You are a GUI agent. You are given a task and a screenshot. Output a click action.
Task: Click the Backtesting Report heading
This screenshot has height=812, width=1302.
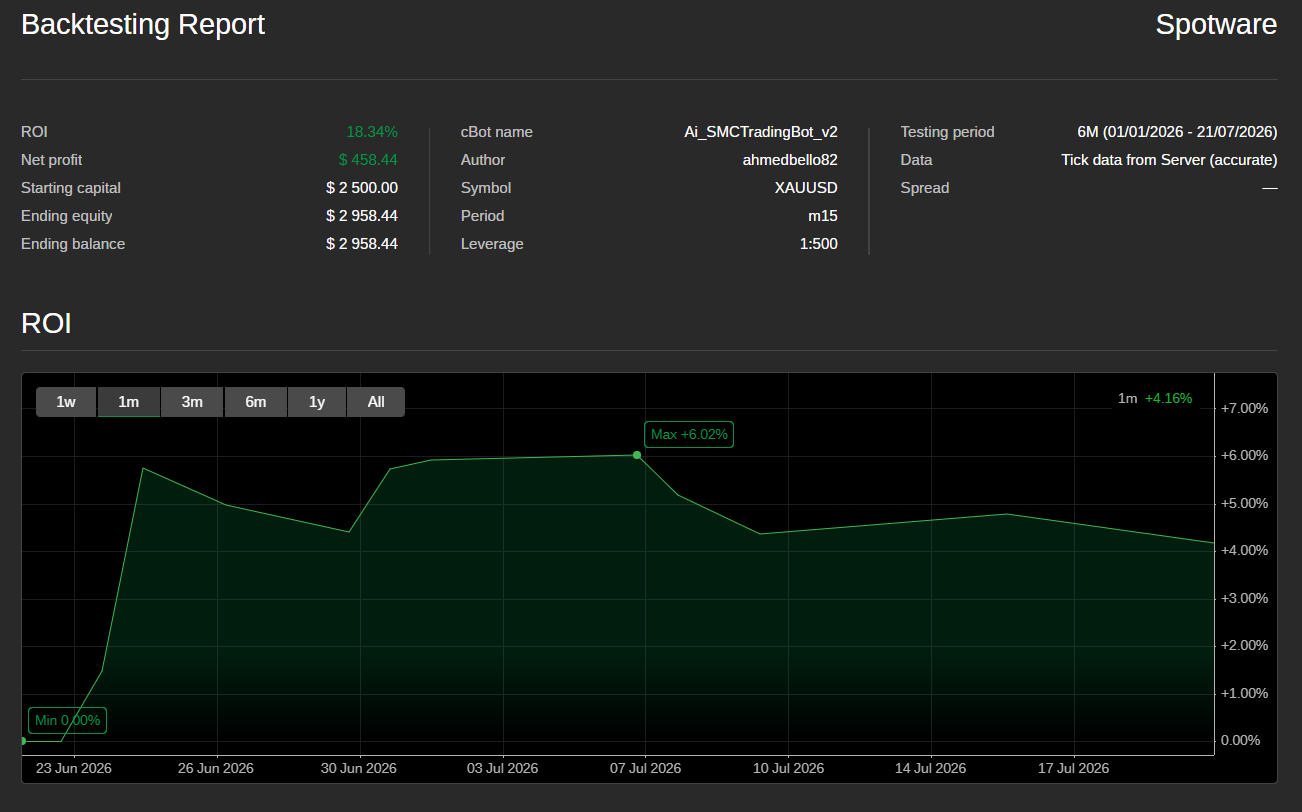[x=143, y=25]
